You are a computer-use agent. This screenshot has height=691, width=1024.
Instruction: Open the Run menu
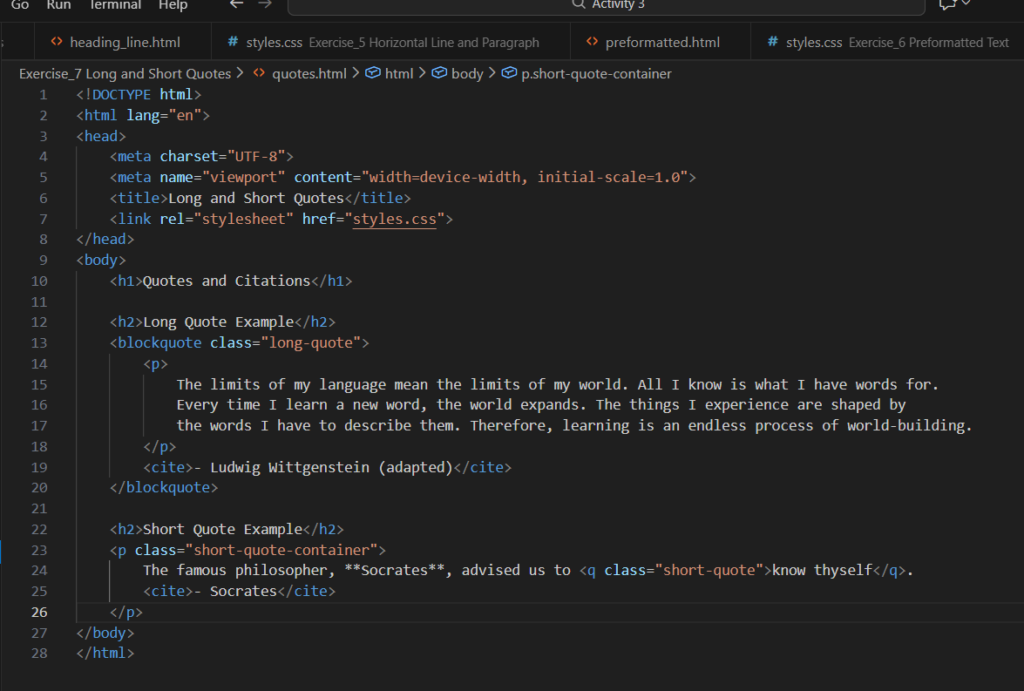point(59,5)
